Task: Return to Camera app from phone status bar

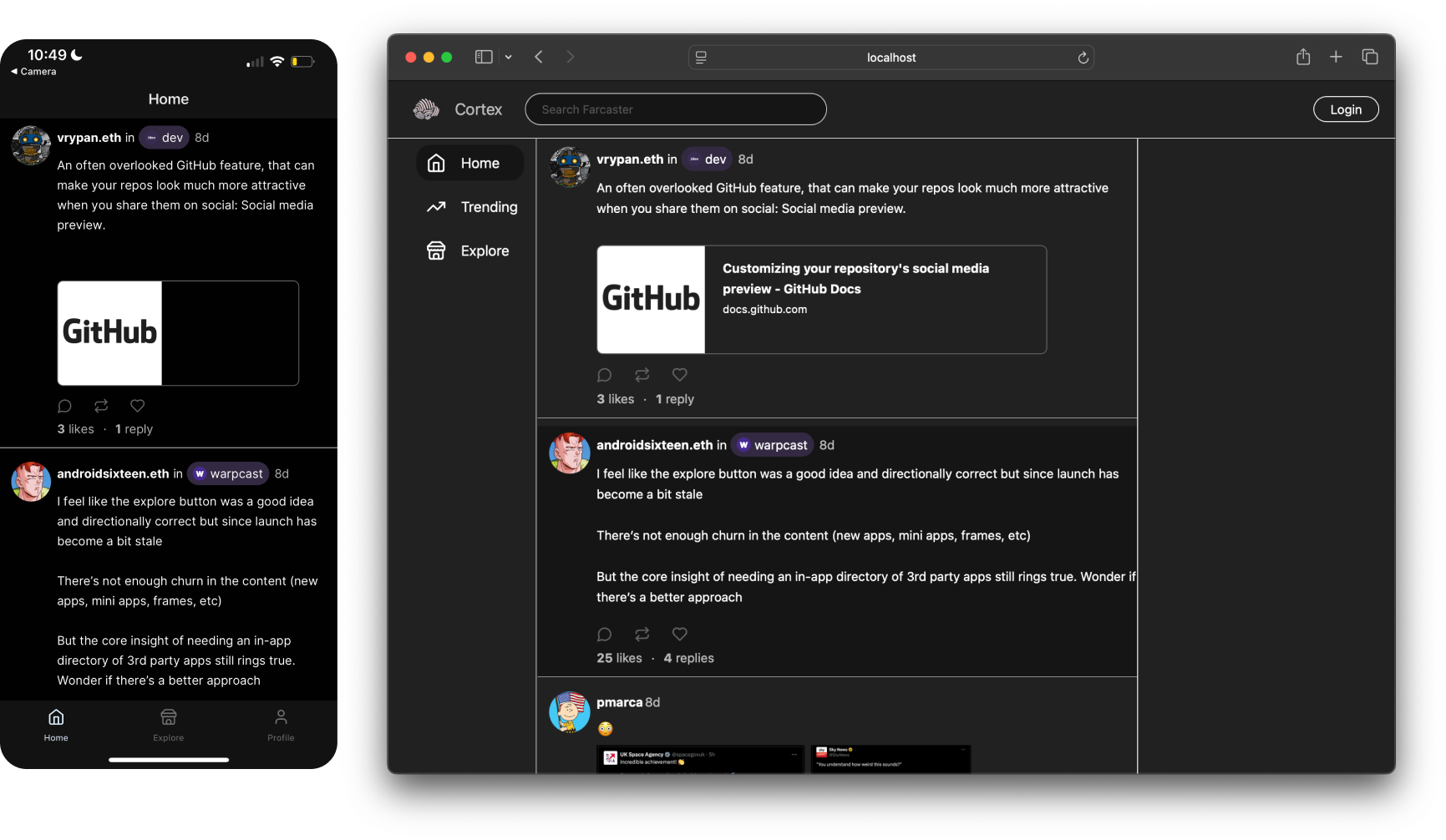Action: [33, 72]
